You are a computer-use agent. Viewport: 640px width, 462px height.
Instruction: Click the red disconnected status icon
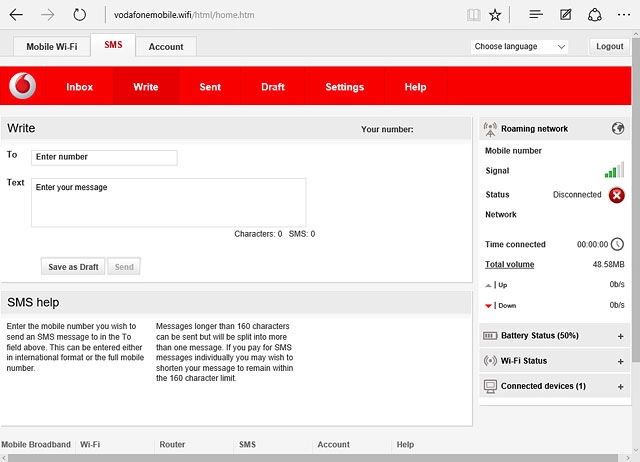click(616, 195)
